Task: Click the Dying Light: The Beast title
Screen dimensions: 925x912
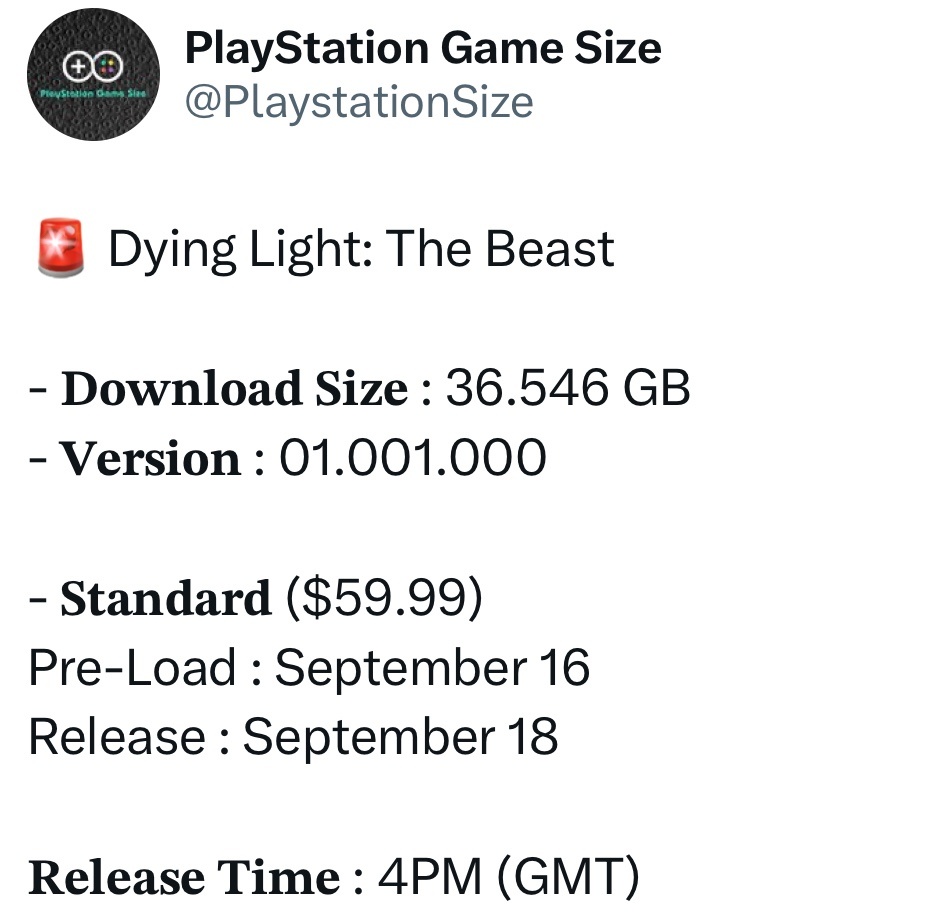Action: pos(361,250)
